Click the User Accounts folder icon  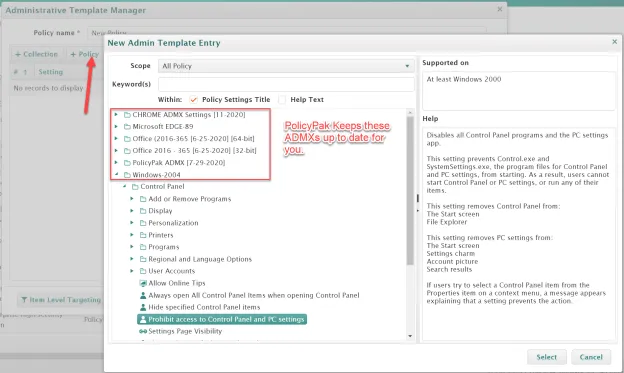[143, 271]
